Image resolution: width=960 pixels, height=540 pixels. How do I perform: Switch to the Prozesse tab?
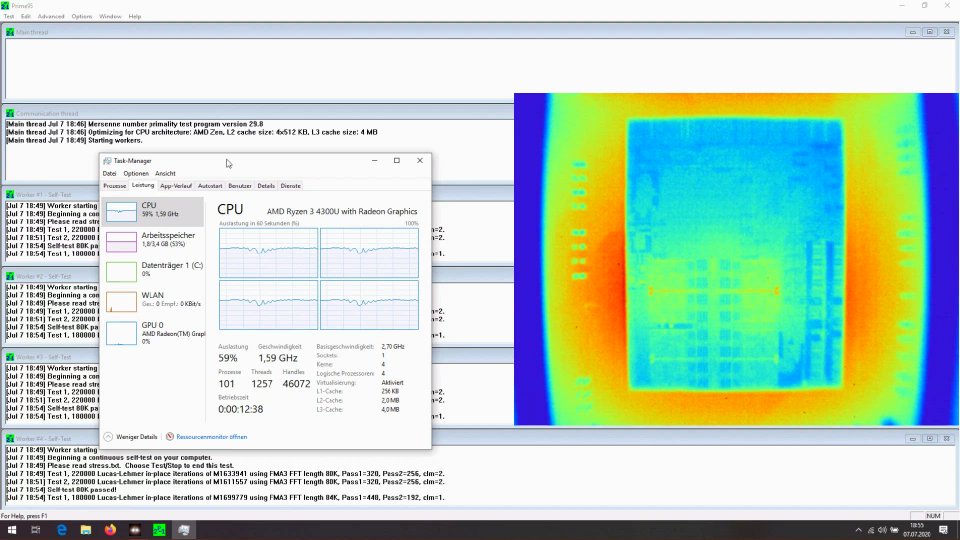pos(114,186)
